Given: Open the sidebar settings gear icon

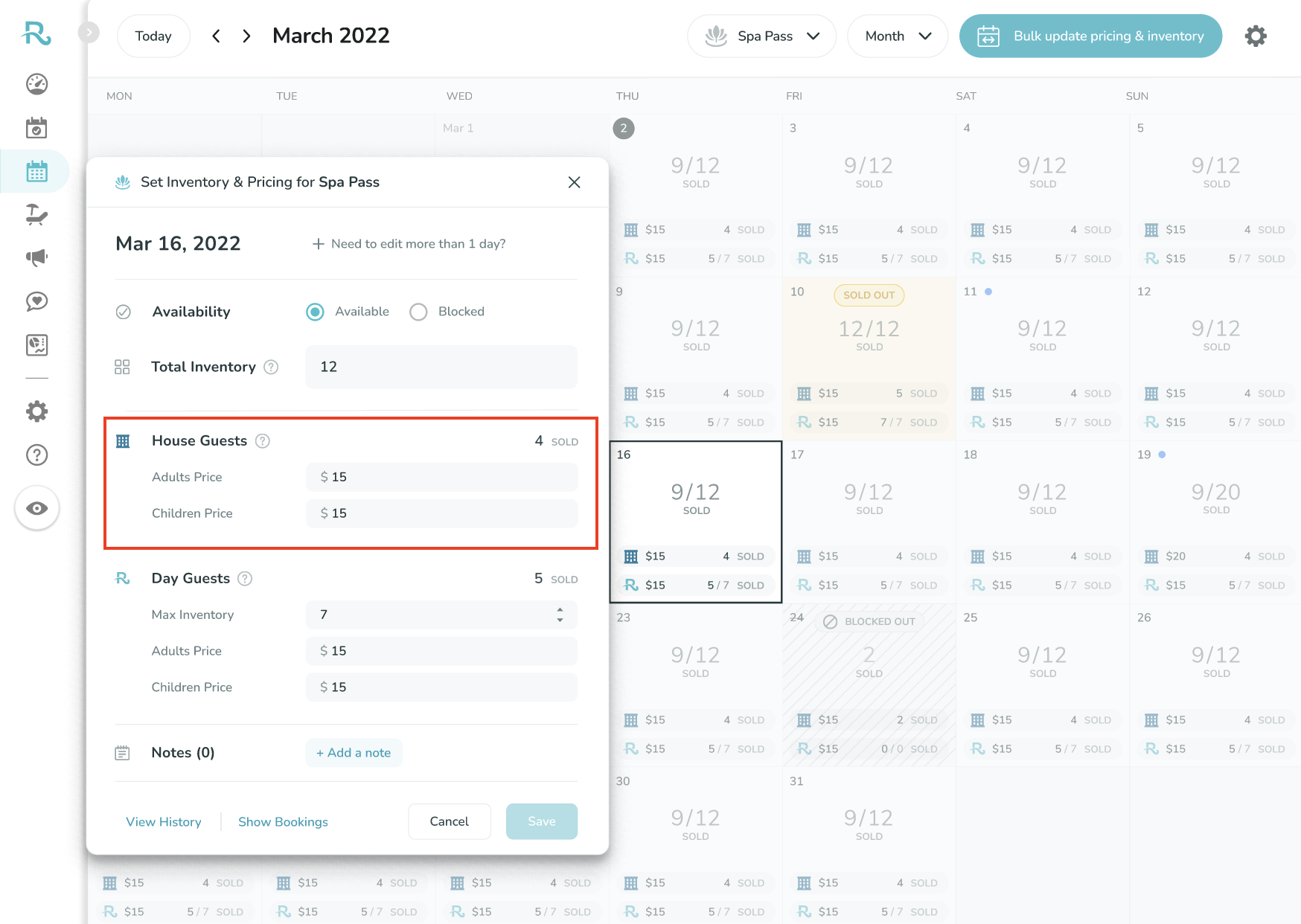Looking at the screenshot, I should click(36, 411).
